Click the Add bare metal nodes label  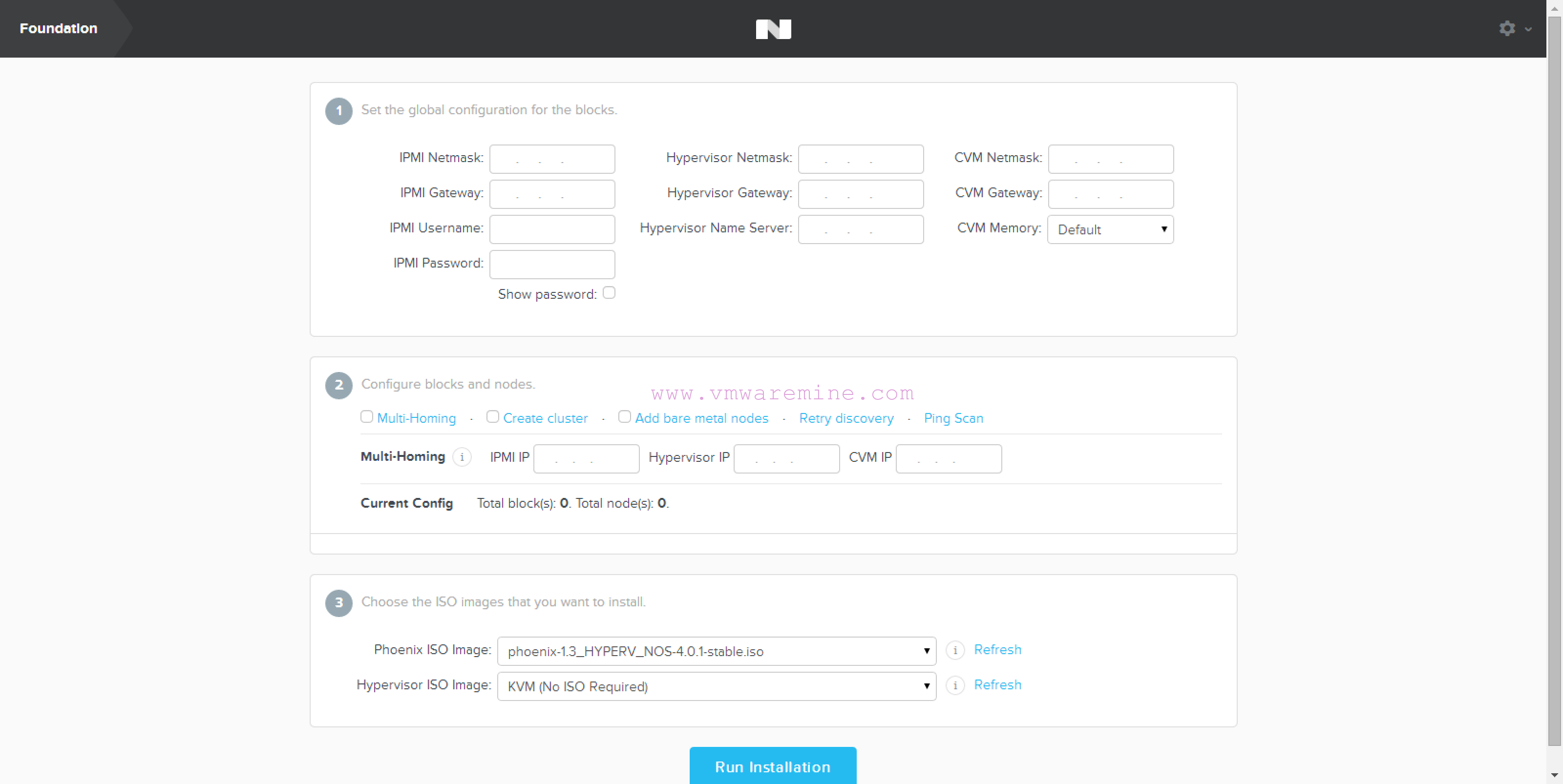coord(701,418)
